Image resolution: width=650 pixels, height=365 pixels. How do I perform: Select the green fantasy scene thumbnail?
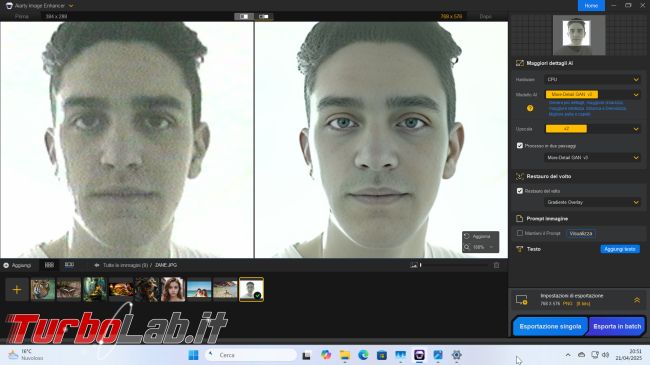pyautogui.click(x=95, y=290)
